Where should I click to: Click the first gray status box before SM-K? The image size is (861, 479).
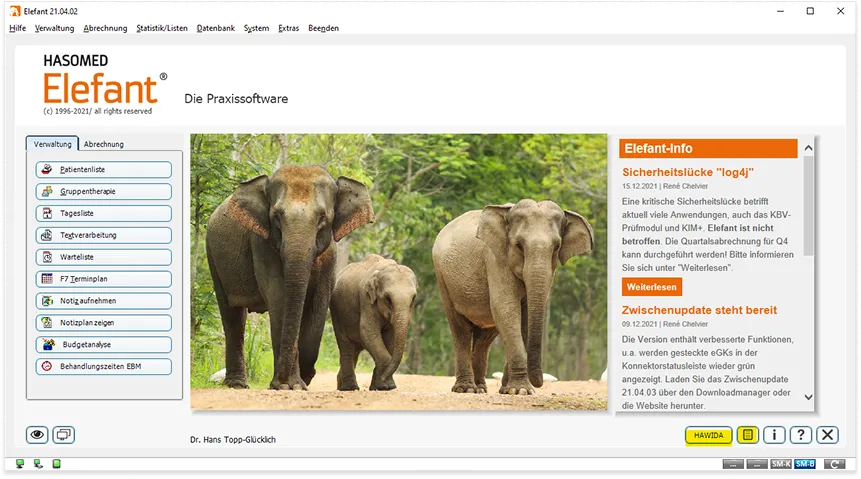point(733,464)
